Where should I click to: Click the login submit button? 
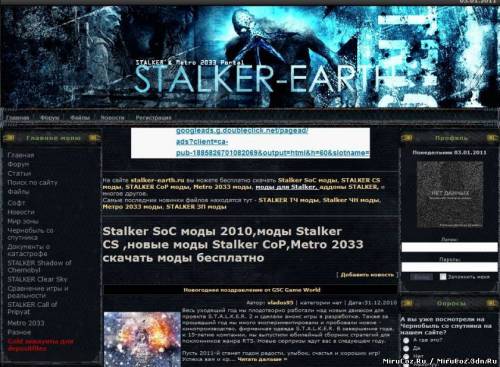(x=422, y=277)
